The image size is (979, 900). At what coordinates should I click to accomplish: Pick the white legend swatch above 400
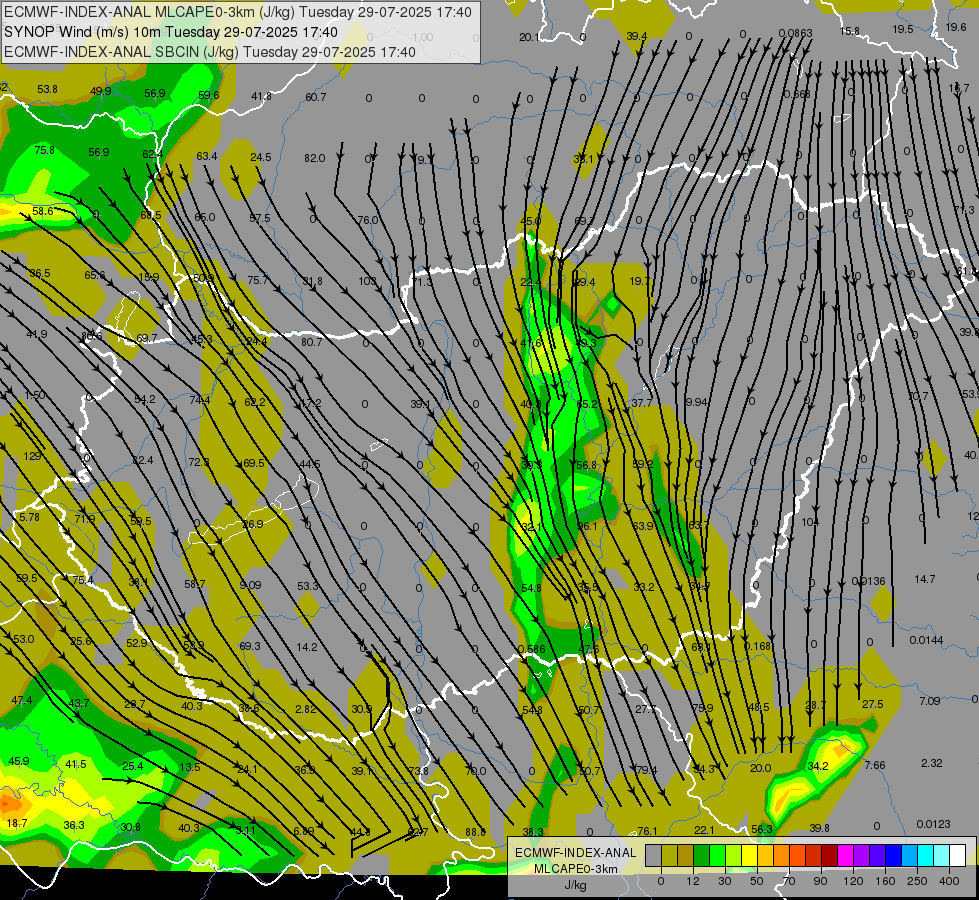[x=957, y=855]
